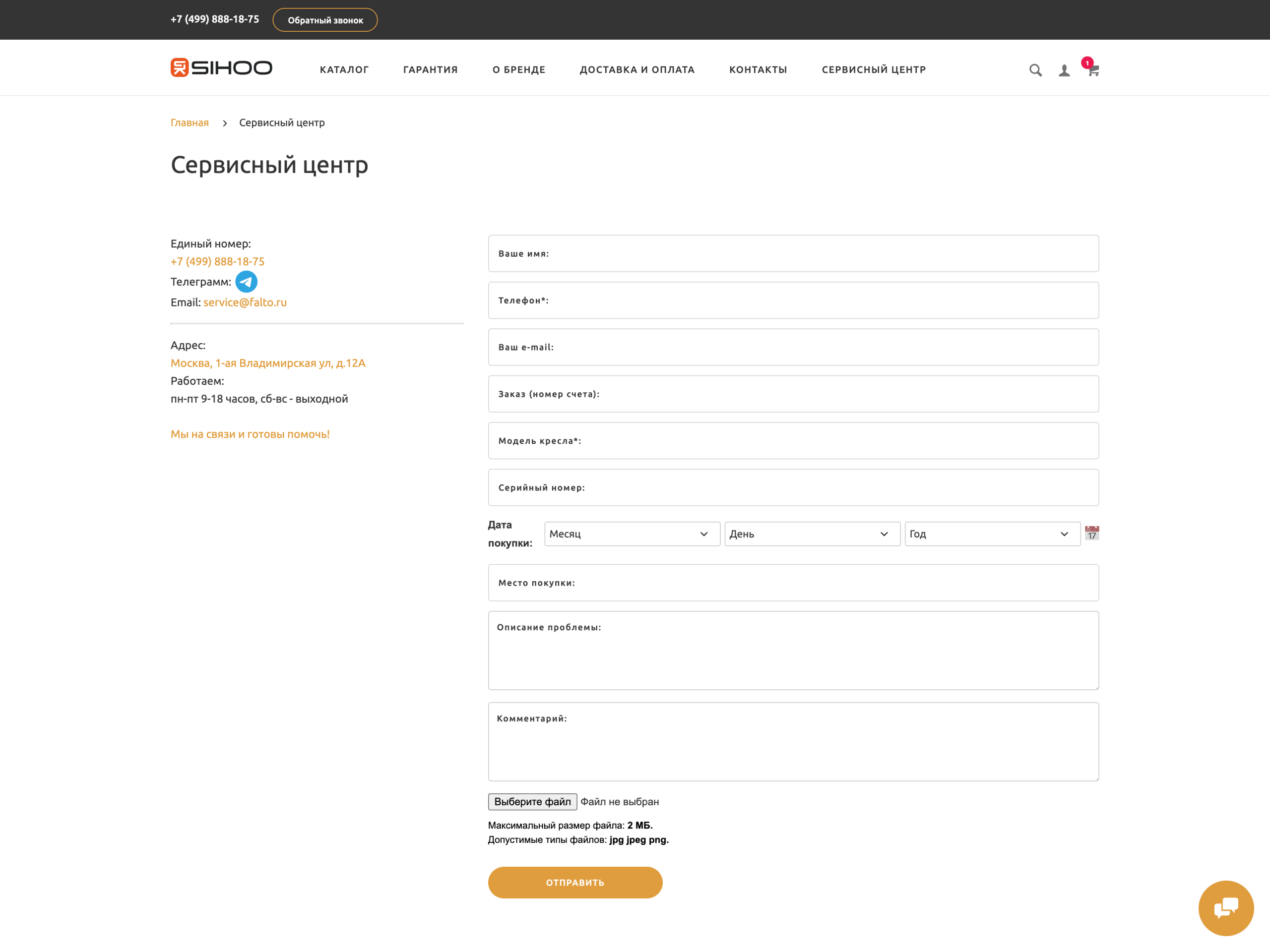Screen dimensions: 1270x952
Task: Click Мы на связи и готовы помочь! text
Action: (x=250, y=434)
